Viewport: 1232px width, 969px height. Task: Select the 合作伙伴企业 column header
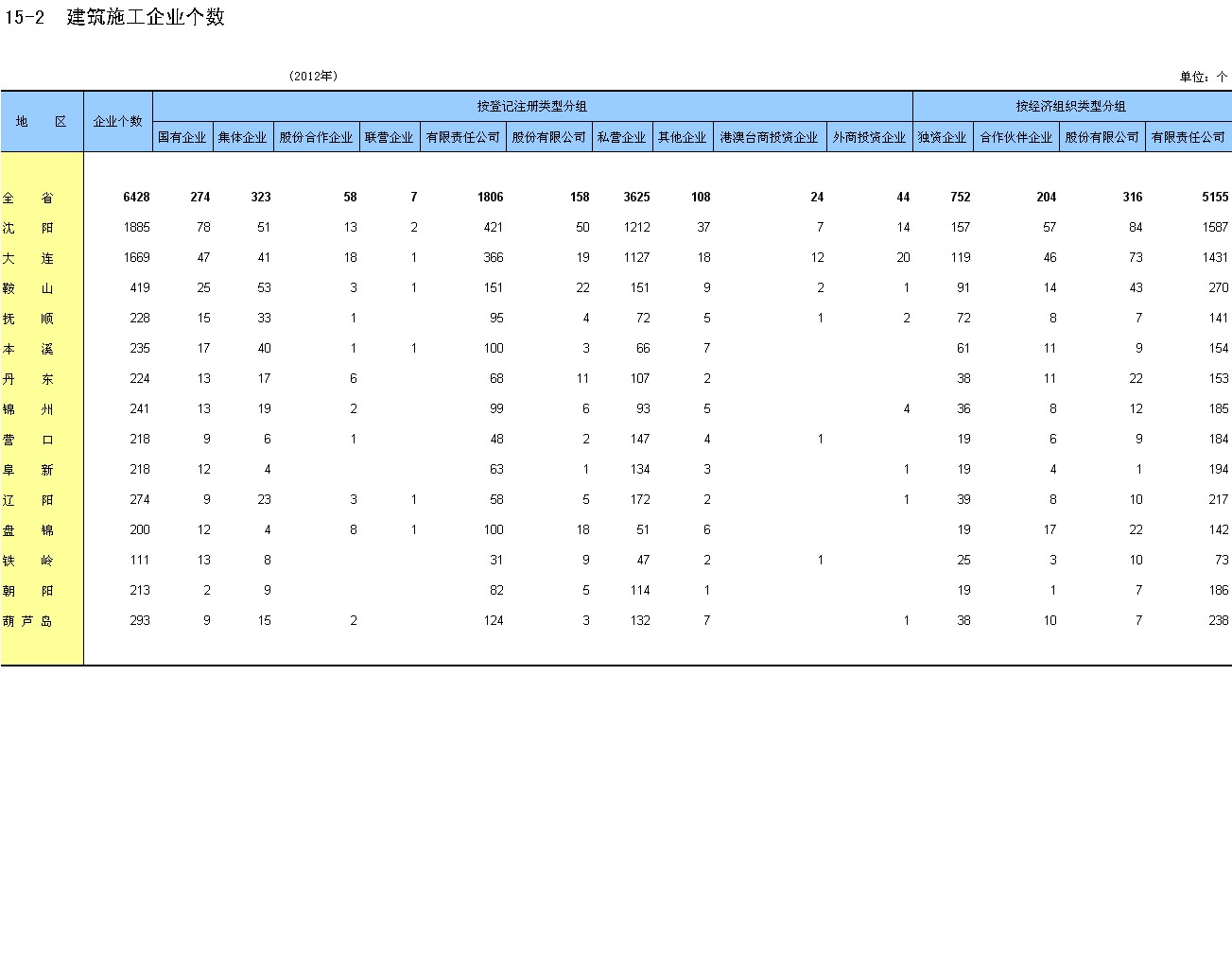(x=1016, y=137)
